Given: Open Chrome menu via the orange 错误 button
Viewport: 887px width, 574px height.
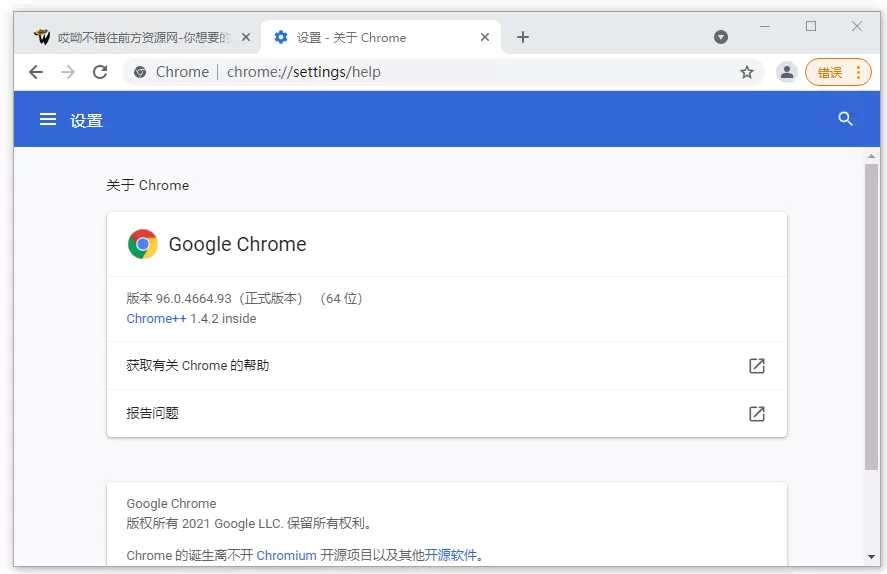Looking at the screenshot, I should pos(838,72).
